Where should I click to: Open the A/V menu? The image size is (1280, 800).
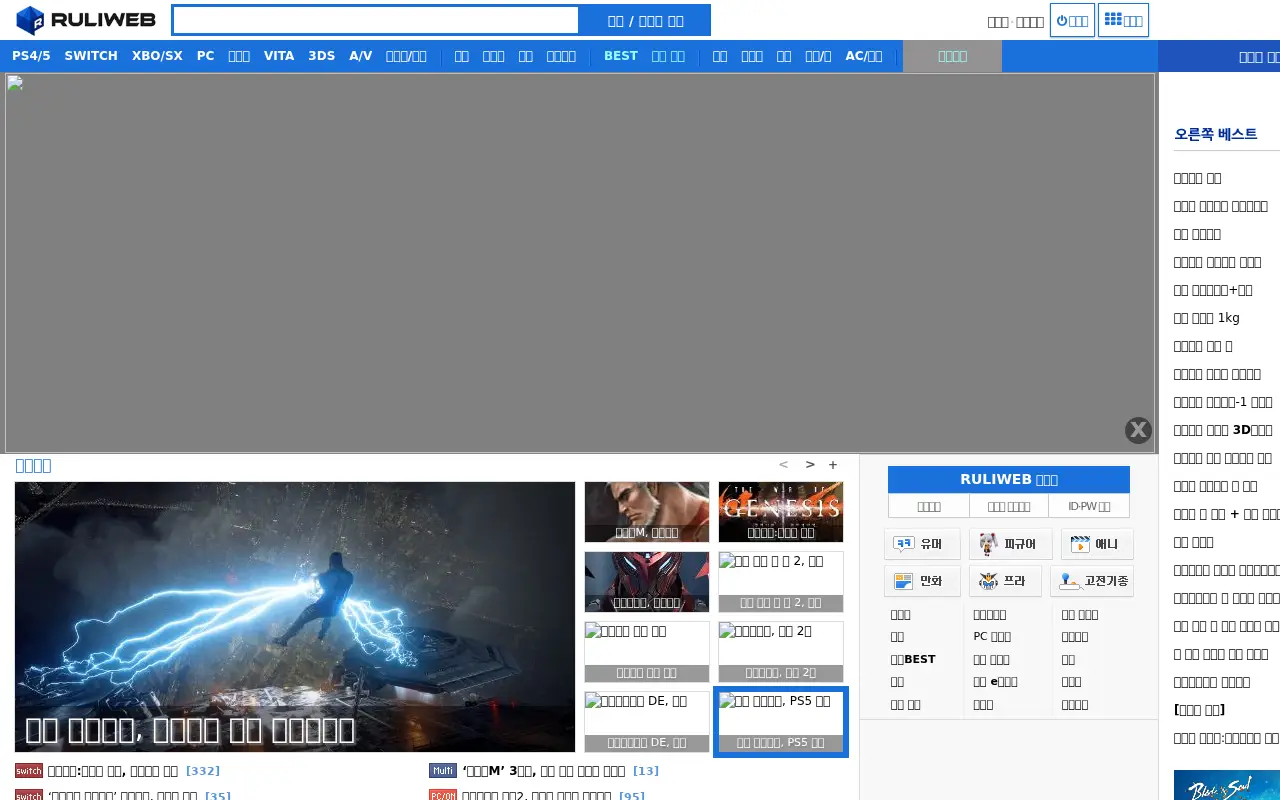pyautogui.click(x=361, y=56)
